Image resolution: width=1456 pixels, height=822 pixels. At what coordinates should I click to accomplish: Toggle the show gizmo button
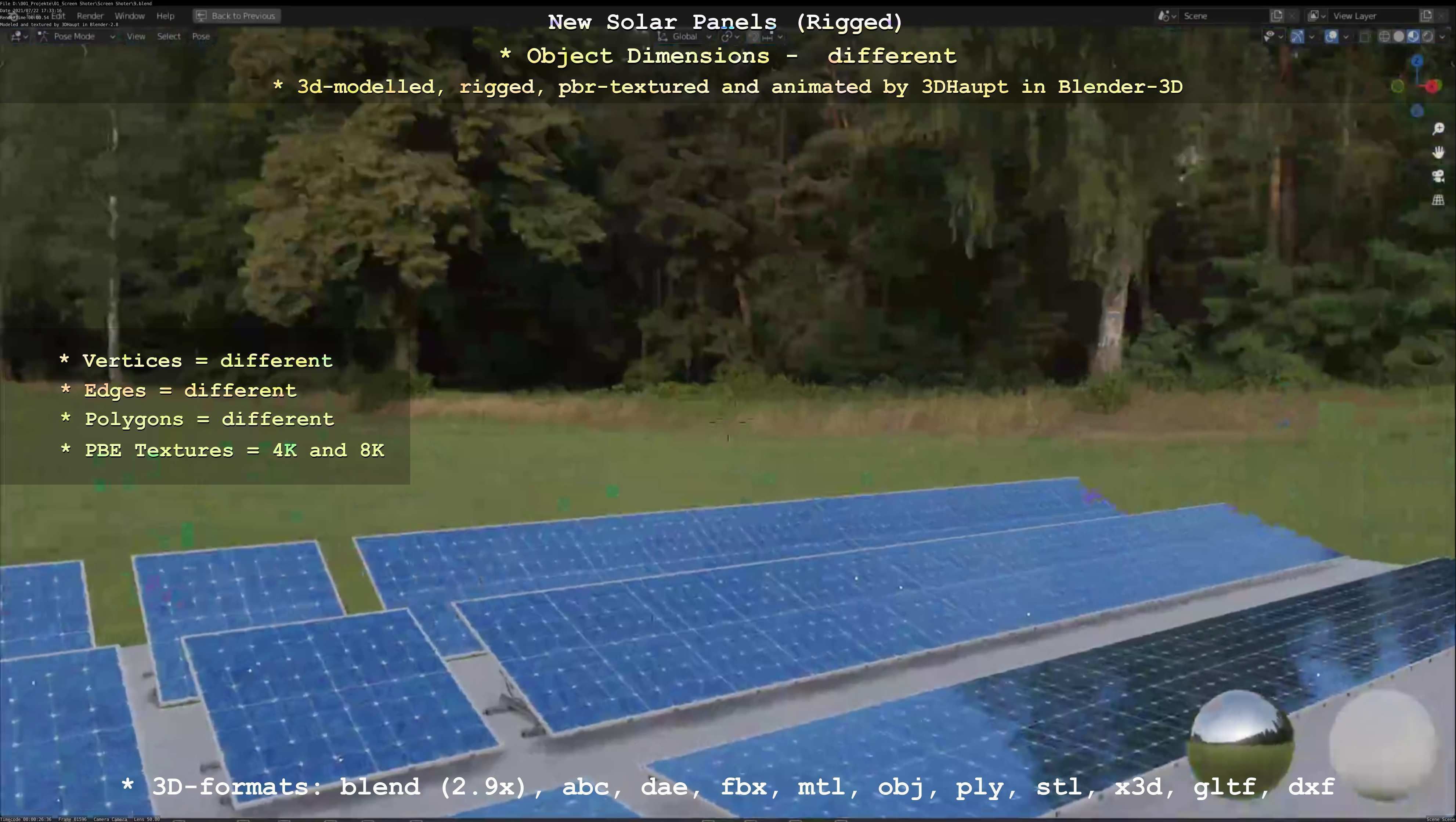point(1297,37)
